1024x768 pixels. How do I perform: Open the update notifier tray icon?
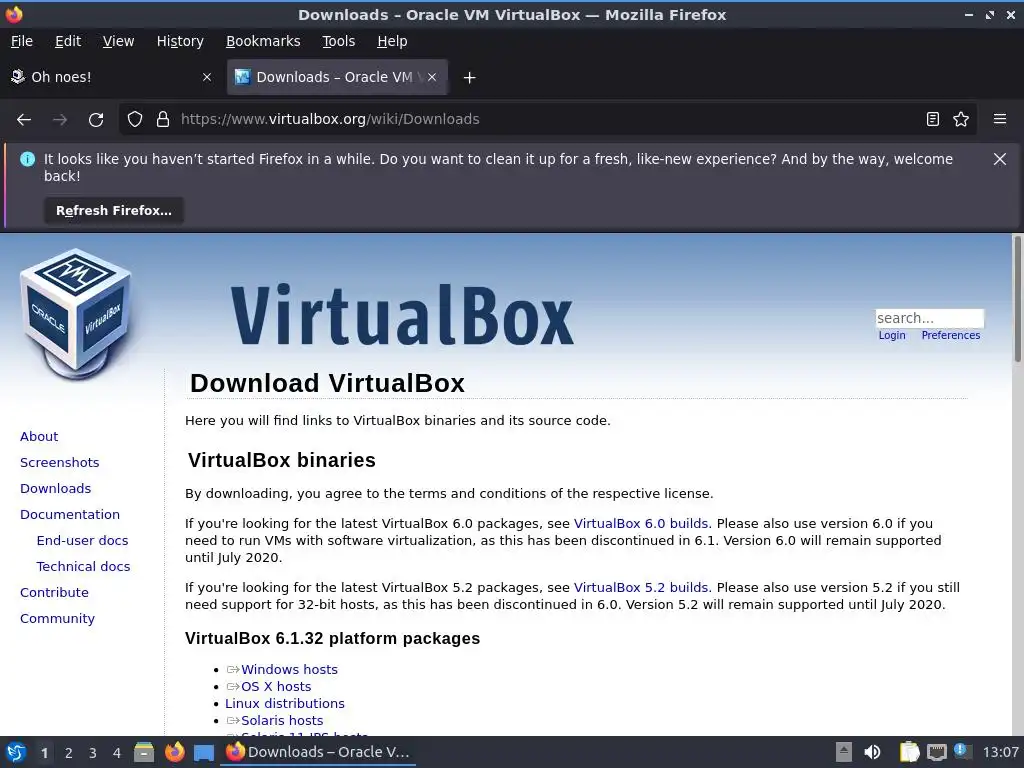pyautogui.click(x=962, y=751)
